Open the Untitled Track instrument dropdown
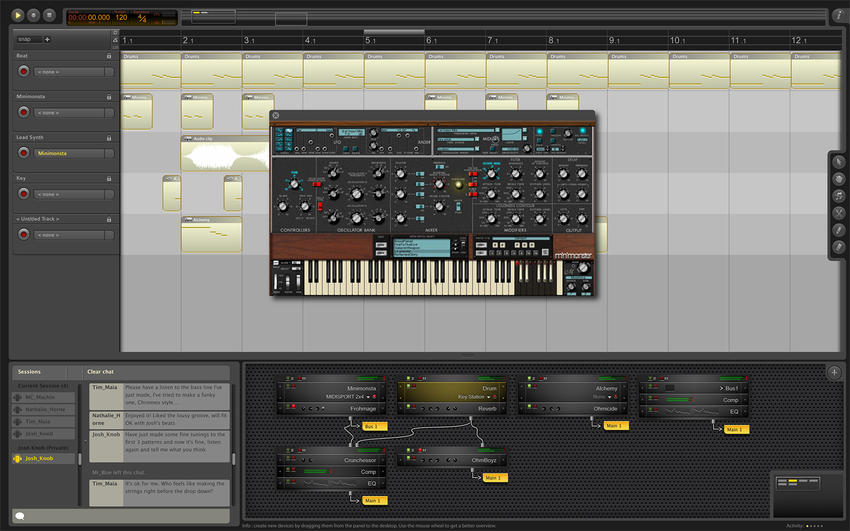This screenshot has width=850, height=531. [74, 235]
